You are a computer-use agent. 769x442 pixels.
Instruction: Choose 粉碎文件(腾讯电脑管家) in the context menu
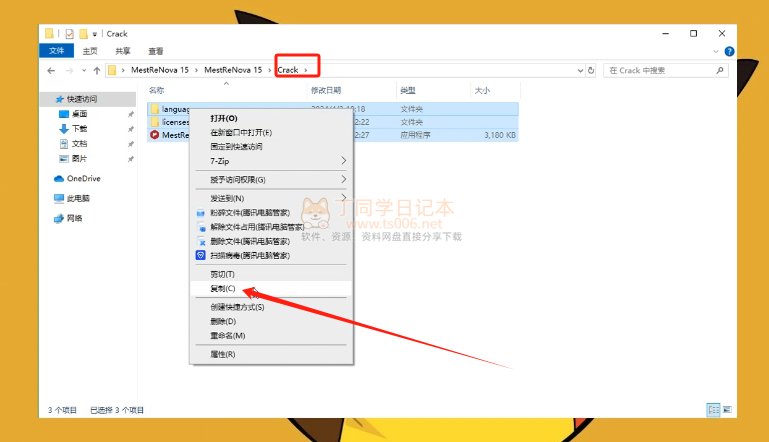point(271,212)
